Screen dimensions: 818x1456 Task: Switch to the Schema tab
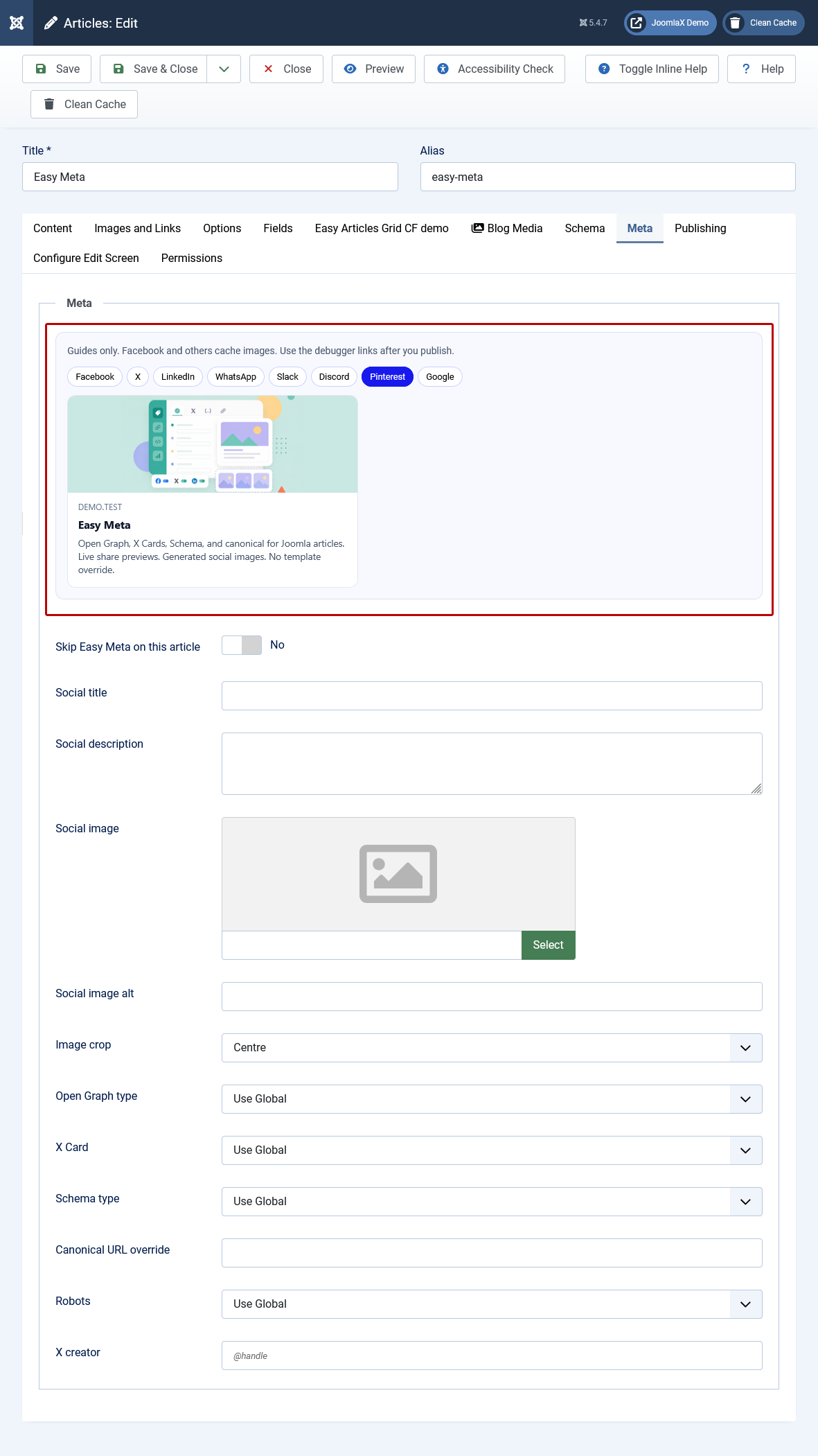pos(585,229)
